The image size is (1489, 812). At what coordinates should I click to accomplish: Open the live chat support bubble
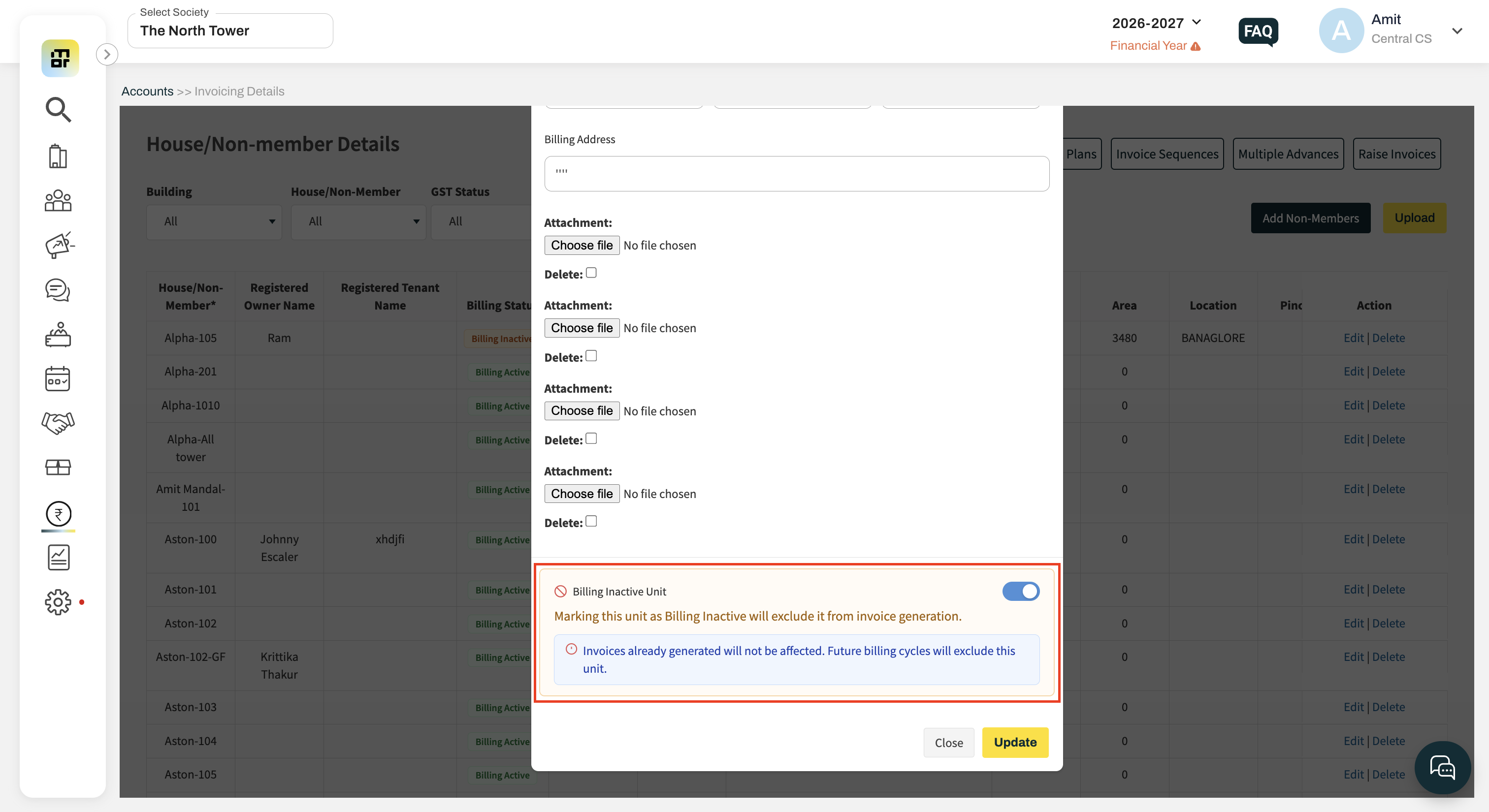1442,768
